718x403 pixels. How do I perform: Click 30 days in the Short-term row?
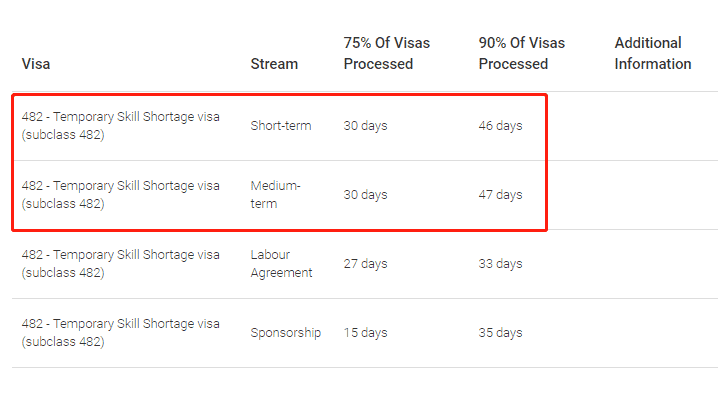coord(365,125)
